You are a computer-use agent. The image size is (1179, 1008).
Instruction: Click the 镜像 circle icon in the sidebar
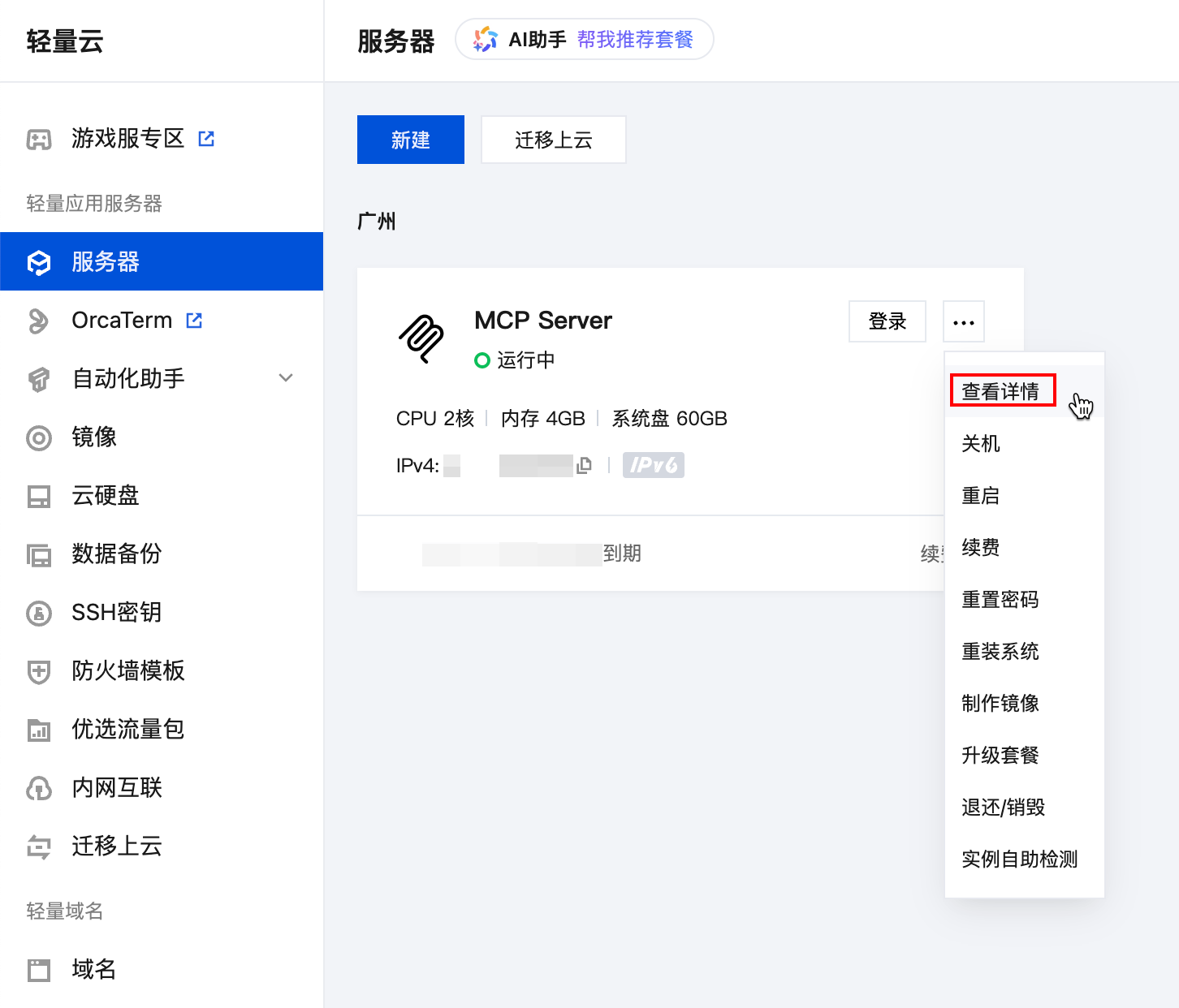coord(39,437)
